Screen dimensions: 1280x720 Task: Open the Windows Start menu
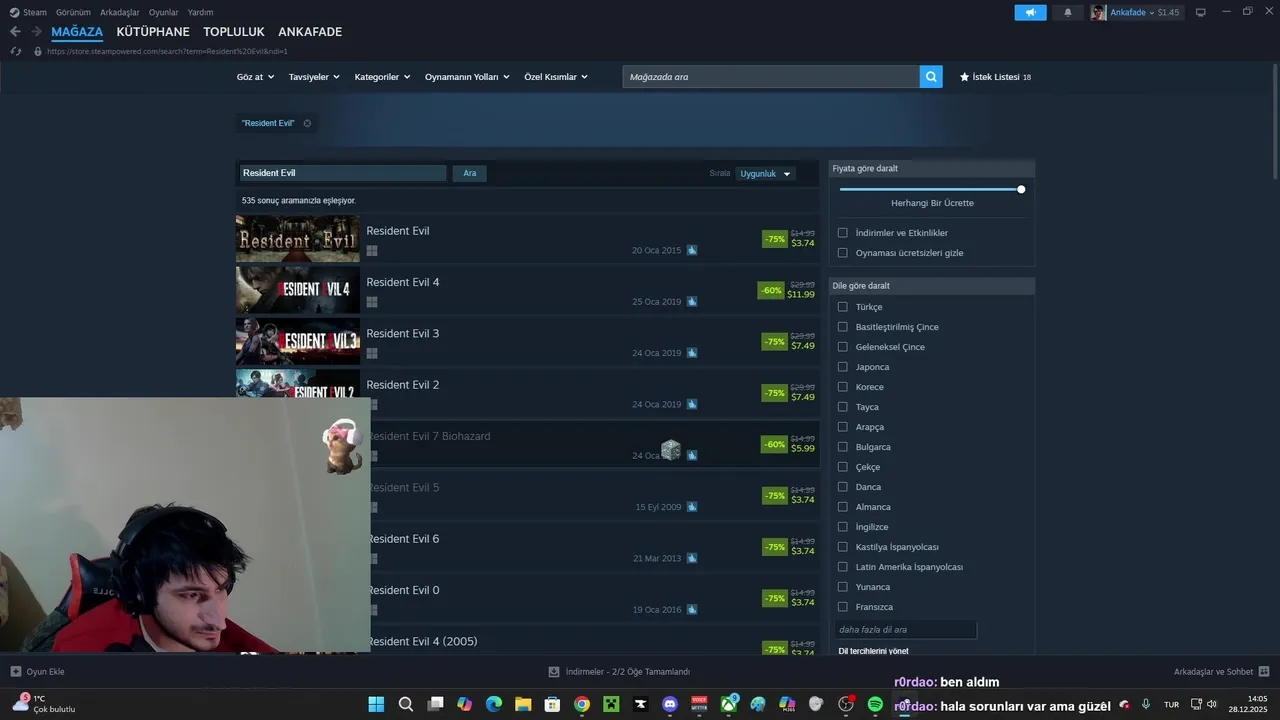(x=376, y=704)
